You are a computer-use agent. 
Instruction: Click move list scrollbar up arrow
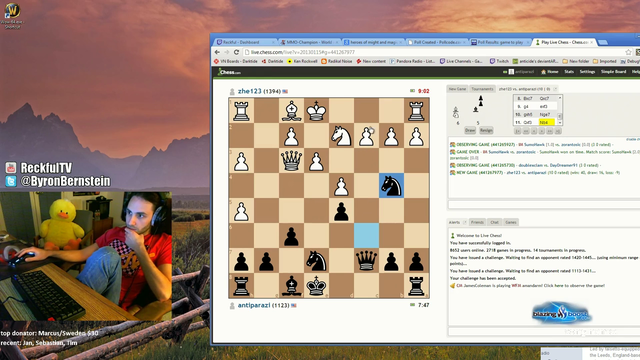coord(560,98)
